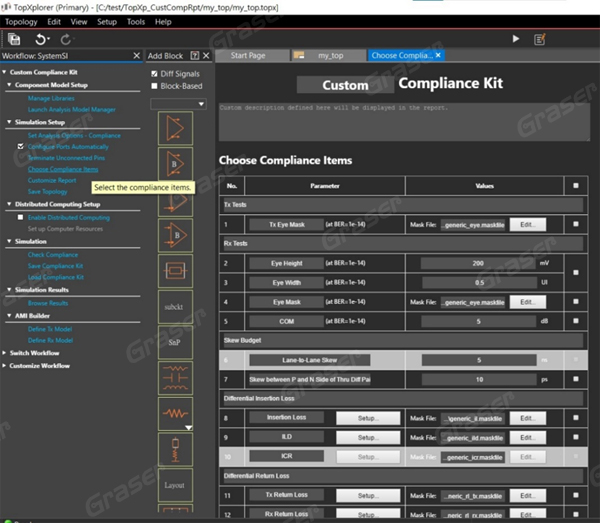Add the subckt block

click(x=175, y=307)
